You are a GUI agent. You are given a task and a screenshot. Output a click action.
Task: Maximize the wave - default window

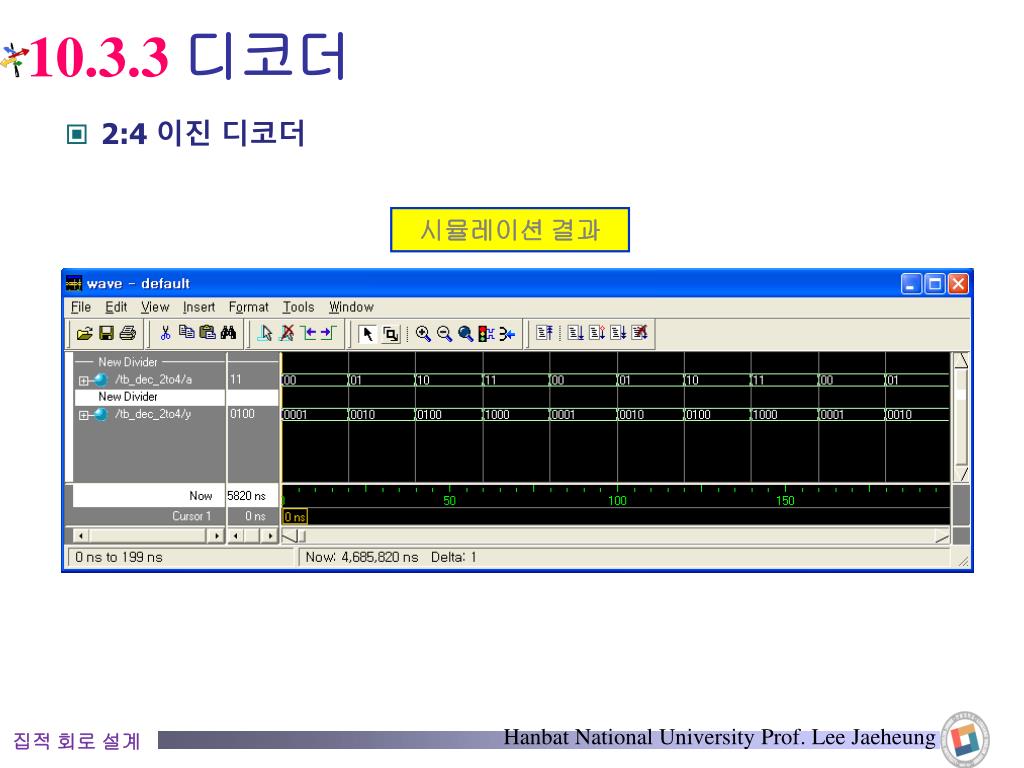(935, 284)
